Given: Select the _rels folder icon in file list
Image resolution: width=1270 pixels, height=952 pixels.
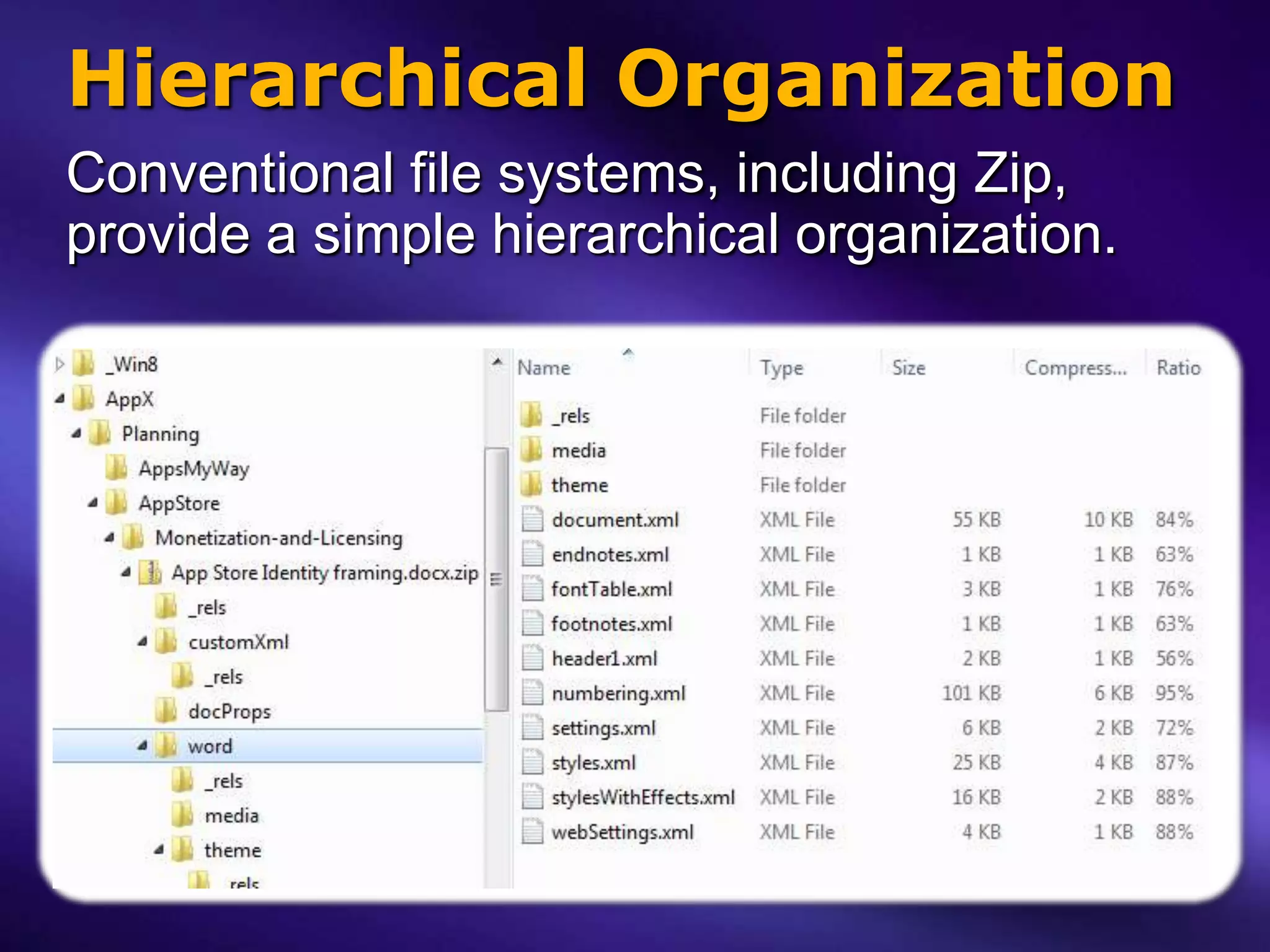Looking at the screenshot, I should click(x=531, y=415).
